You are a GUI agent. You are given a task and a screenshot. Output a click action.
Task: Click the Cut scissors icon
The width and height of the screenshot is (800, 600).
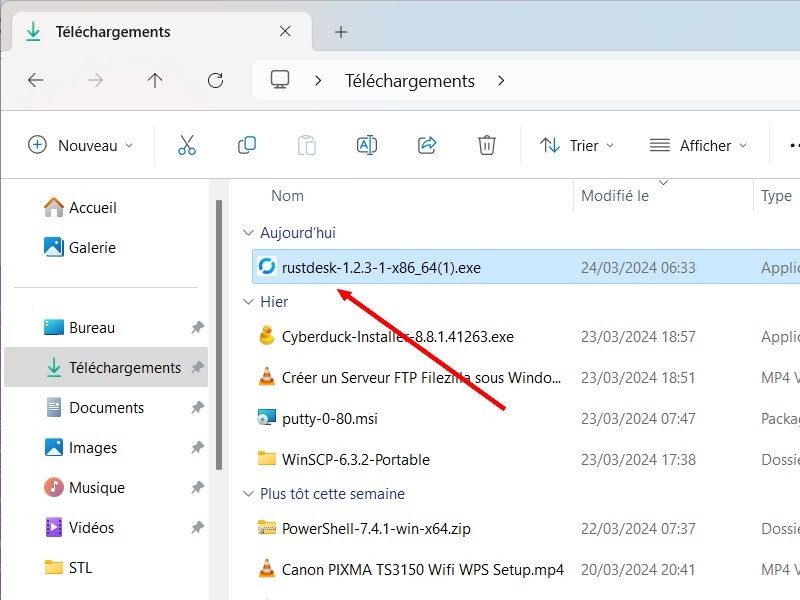187,145
